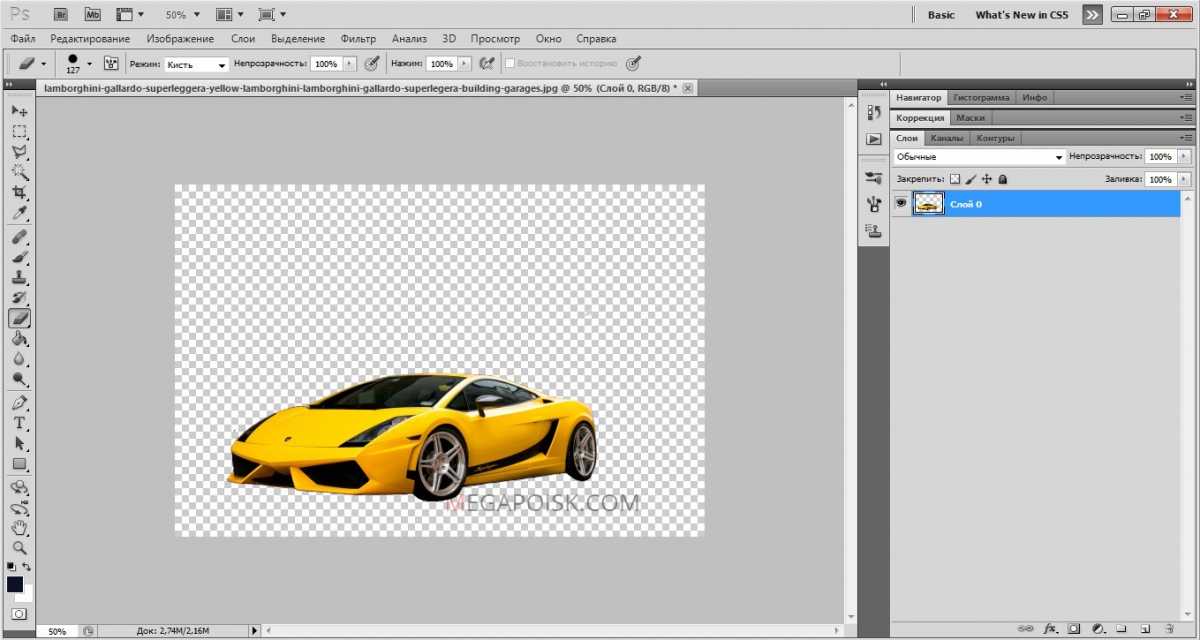Hide Слой 0 using the eye icon
Viewport: 1200px width, 640px height.
[901, 204]
